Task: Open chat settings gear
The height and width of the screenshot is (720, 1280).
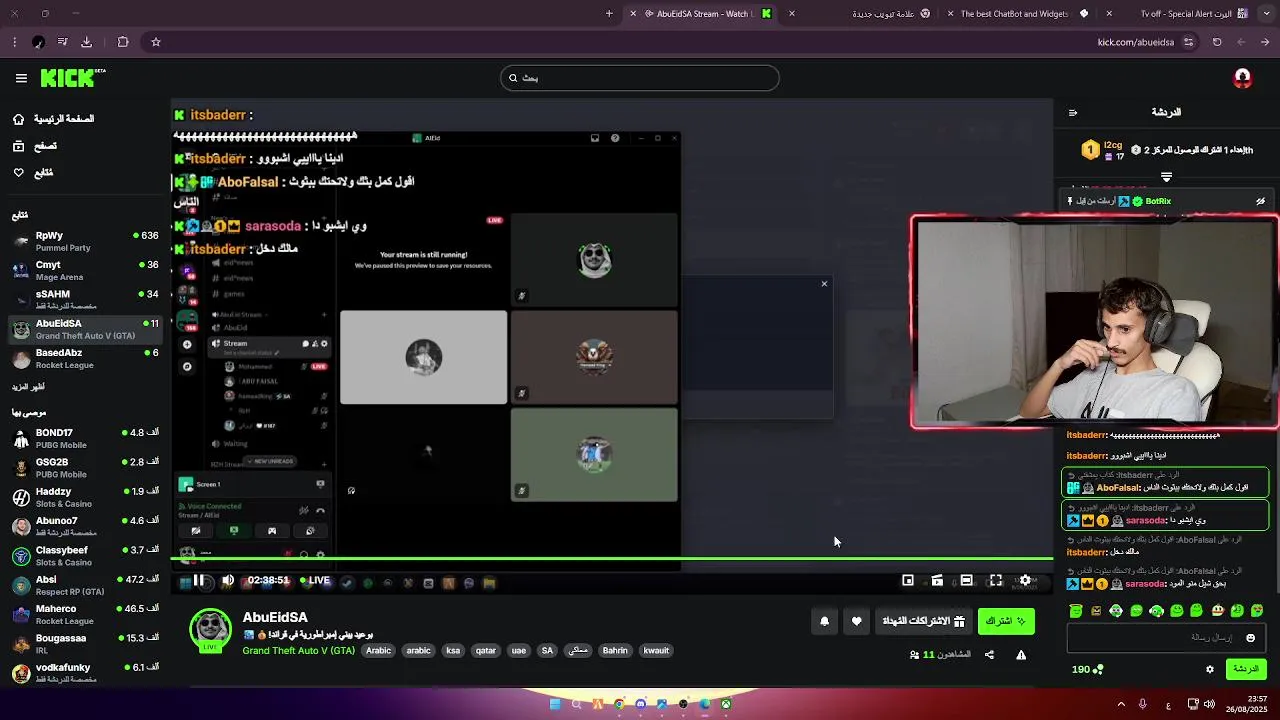Action: (x=1210, y=669)
